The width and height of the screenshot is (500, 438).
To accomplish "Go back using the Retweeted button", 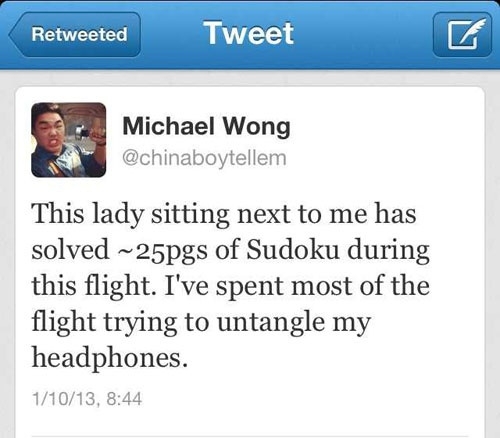I will (x=75, y=35).
